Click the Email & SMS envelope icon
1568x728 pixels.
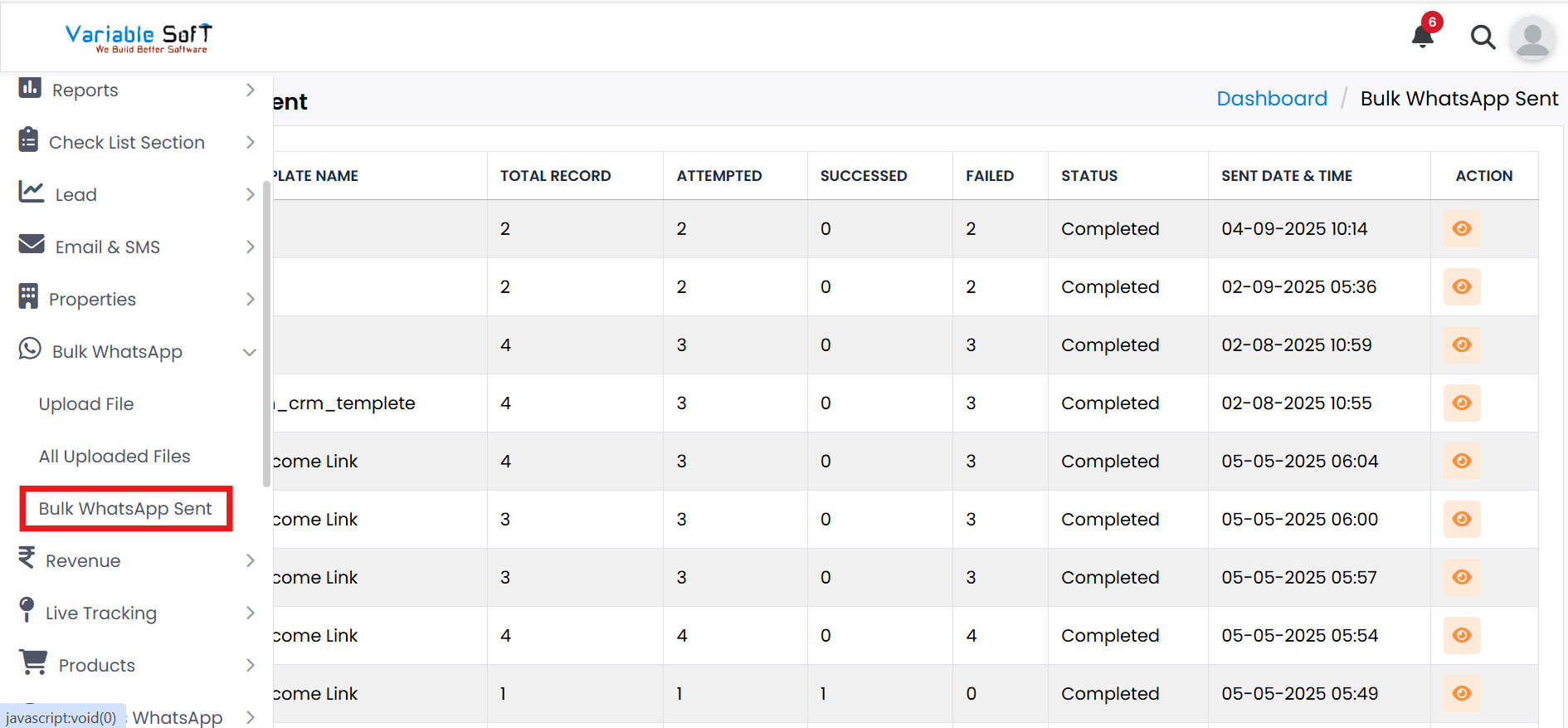pyautogui.click(x=32, y=244)
